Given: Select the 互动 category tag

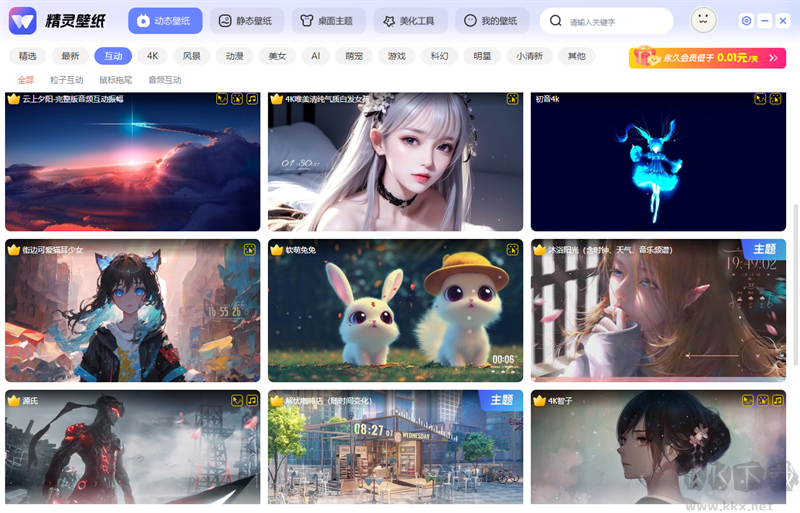Looking at the screenshot, I should [x=113, y=56].
